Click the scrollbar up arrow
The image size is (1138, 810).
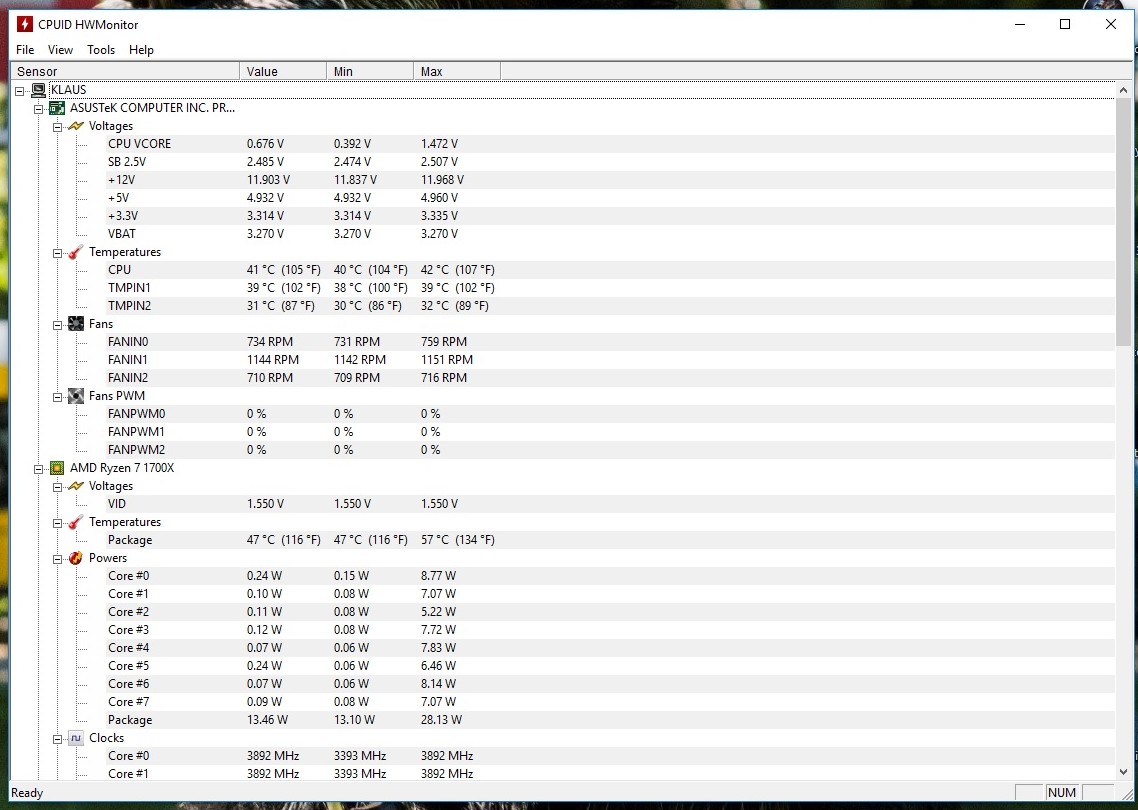tap(1123, 90)
